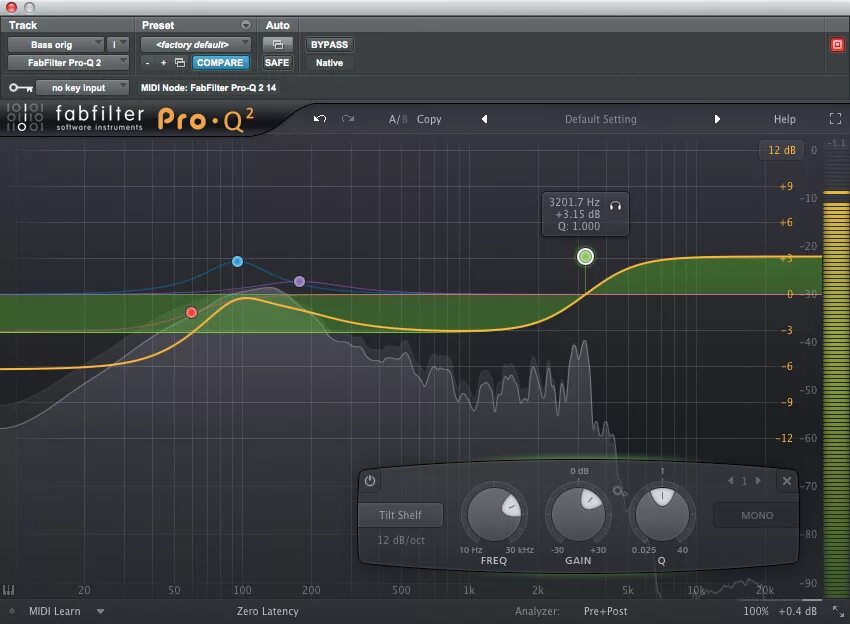
Task: Open band gear settings icon near gain knob
Action: [619, 491]
